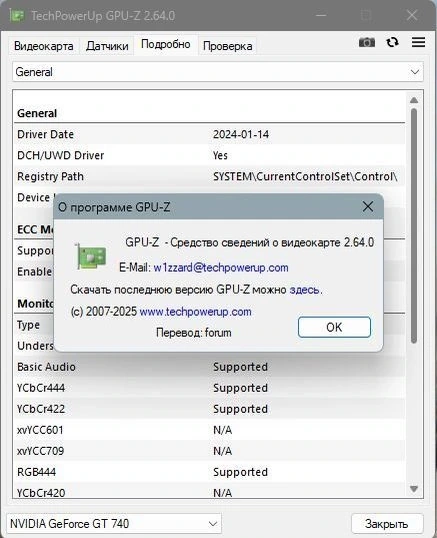Screen dimensions: 437x538
Task: Click the DCH/UWD Driver row label
Action: click(60, 155)
